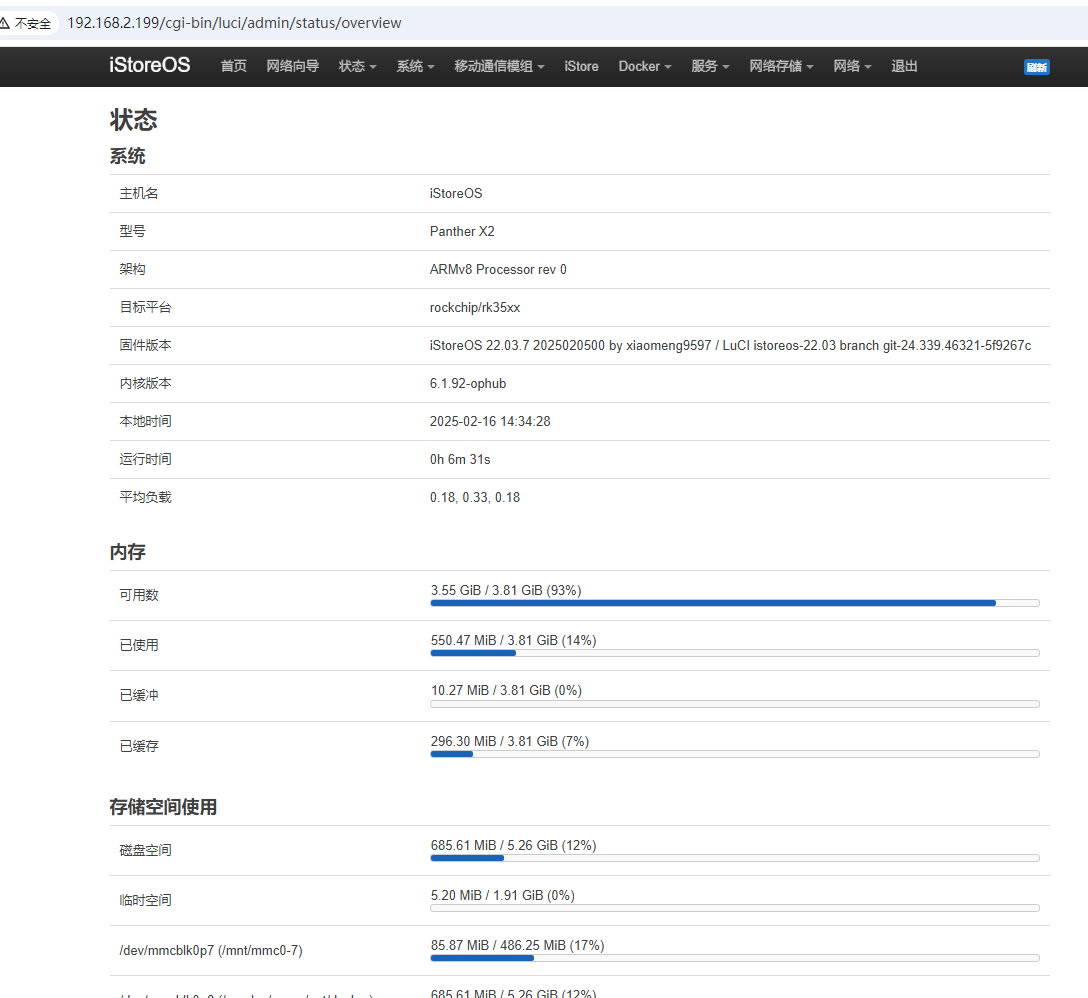Click the 磁盘空间 disk usage bar
Screen dimensions: 1088x998
point(734,858)
